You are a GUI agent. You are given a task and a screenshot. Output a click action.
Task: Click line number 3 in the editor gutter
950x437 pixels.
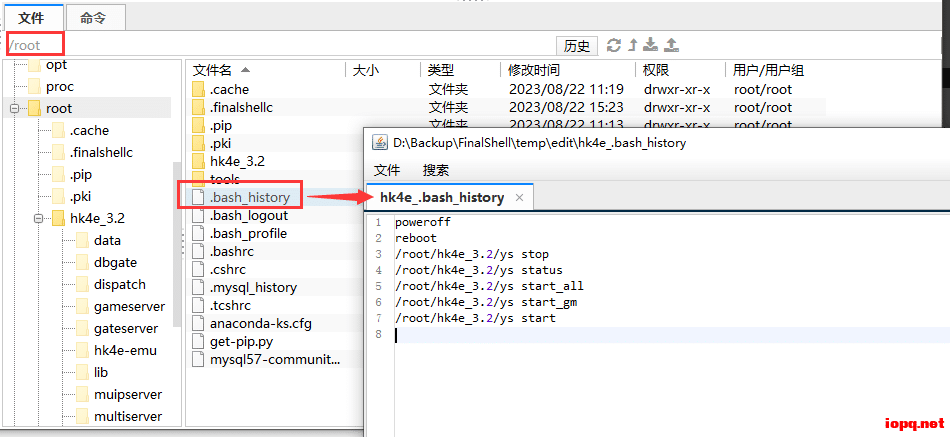pyautogui.click(x=379, y=254)
